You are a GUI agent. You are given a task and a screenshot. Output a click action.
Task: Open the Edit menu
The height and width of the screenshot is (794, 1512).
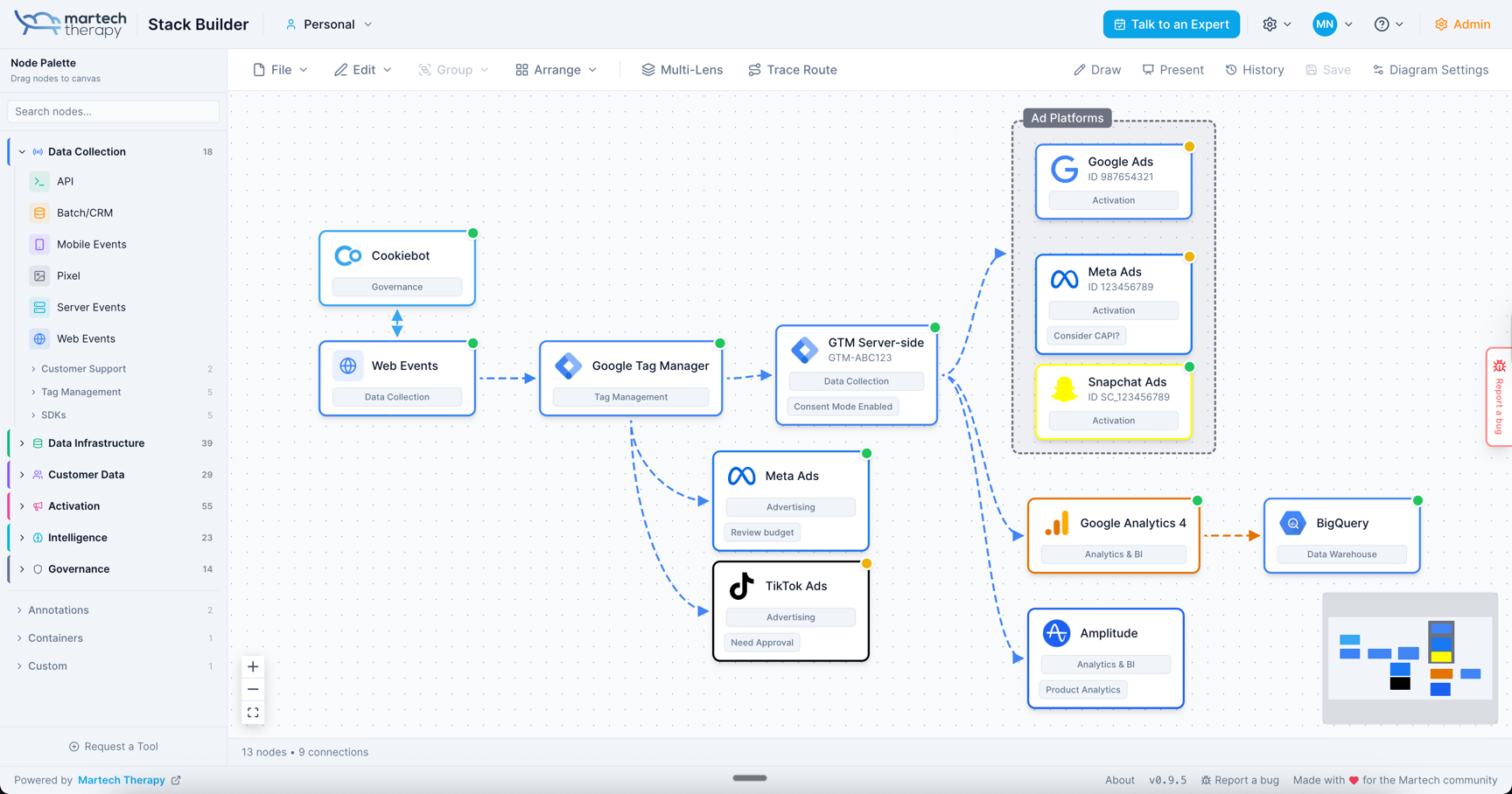362,69
